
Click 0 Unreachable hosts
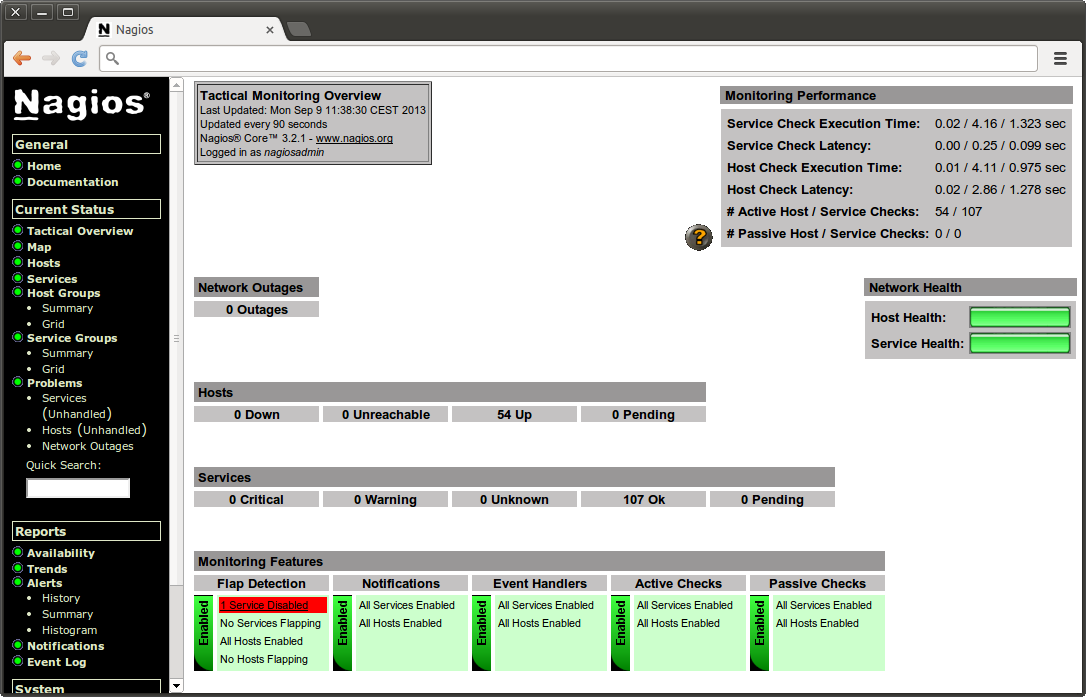[386, 415]
